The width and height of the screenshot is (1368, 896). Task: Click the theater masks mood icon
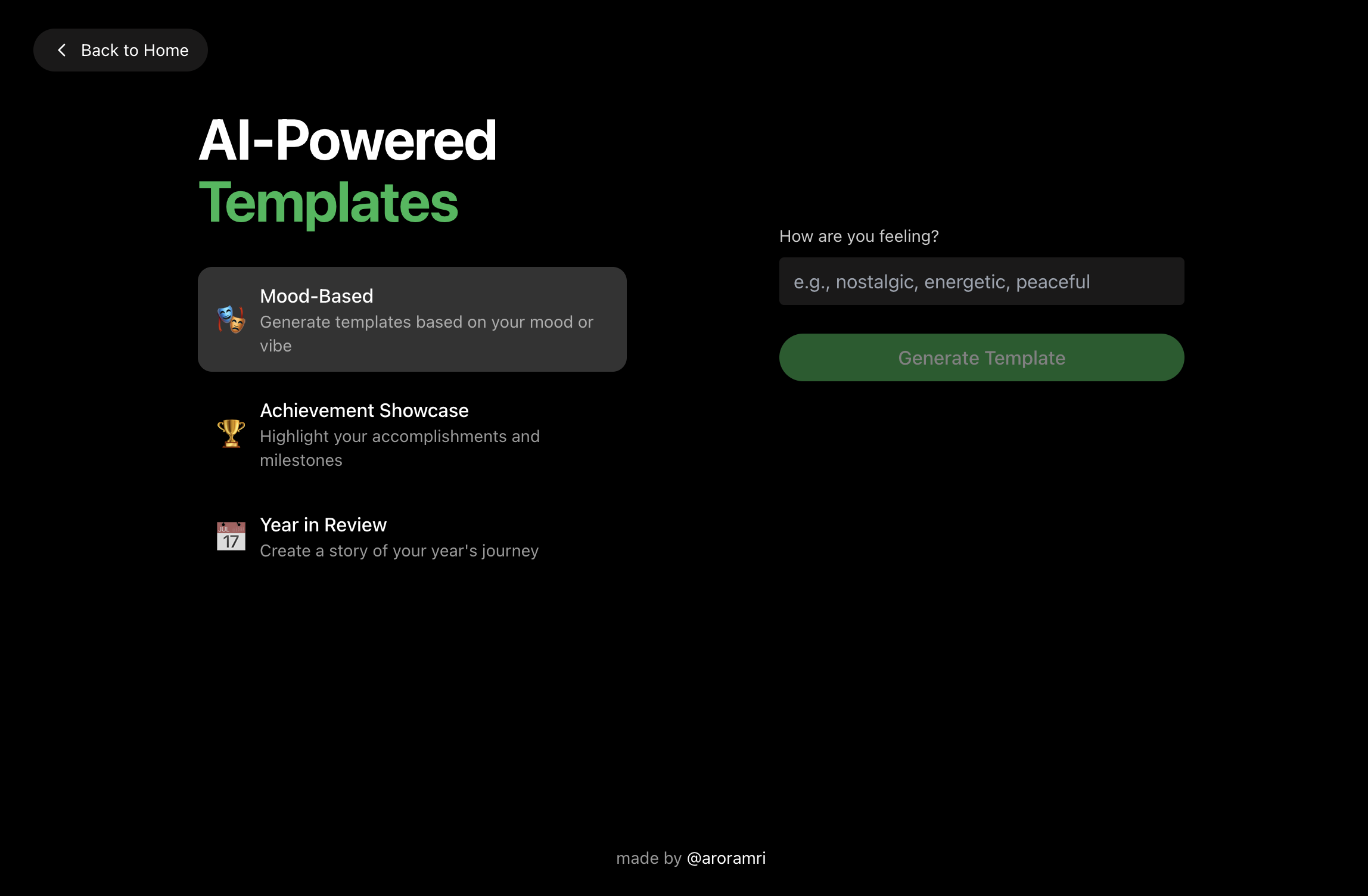231,319
